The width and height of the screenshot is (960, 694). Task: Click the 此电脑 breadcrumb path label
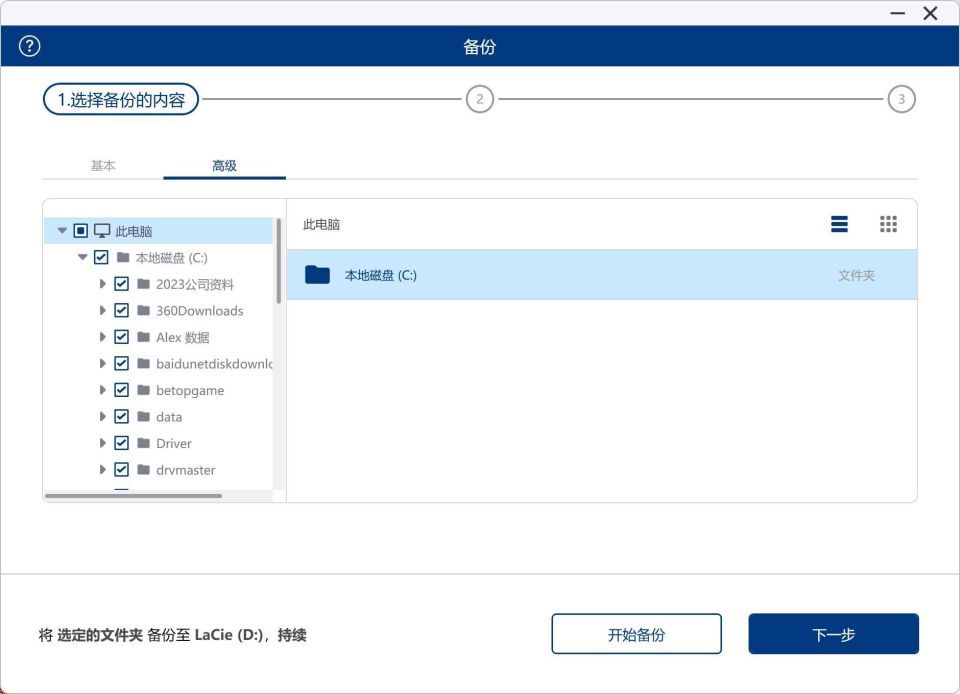click(x=321, y=225)
